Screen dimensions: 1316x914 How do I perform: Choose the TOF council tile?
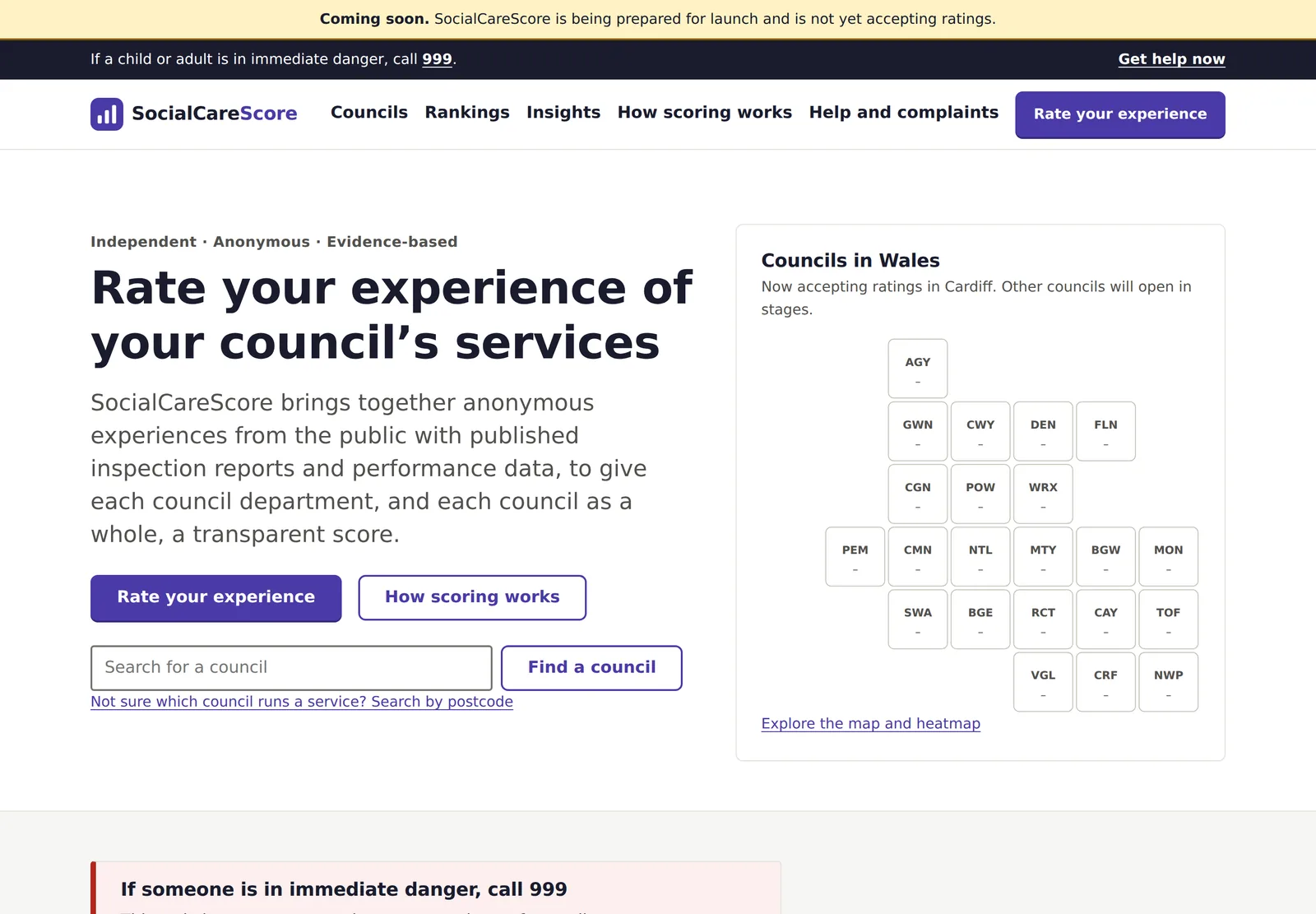tap(1169, 619)
